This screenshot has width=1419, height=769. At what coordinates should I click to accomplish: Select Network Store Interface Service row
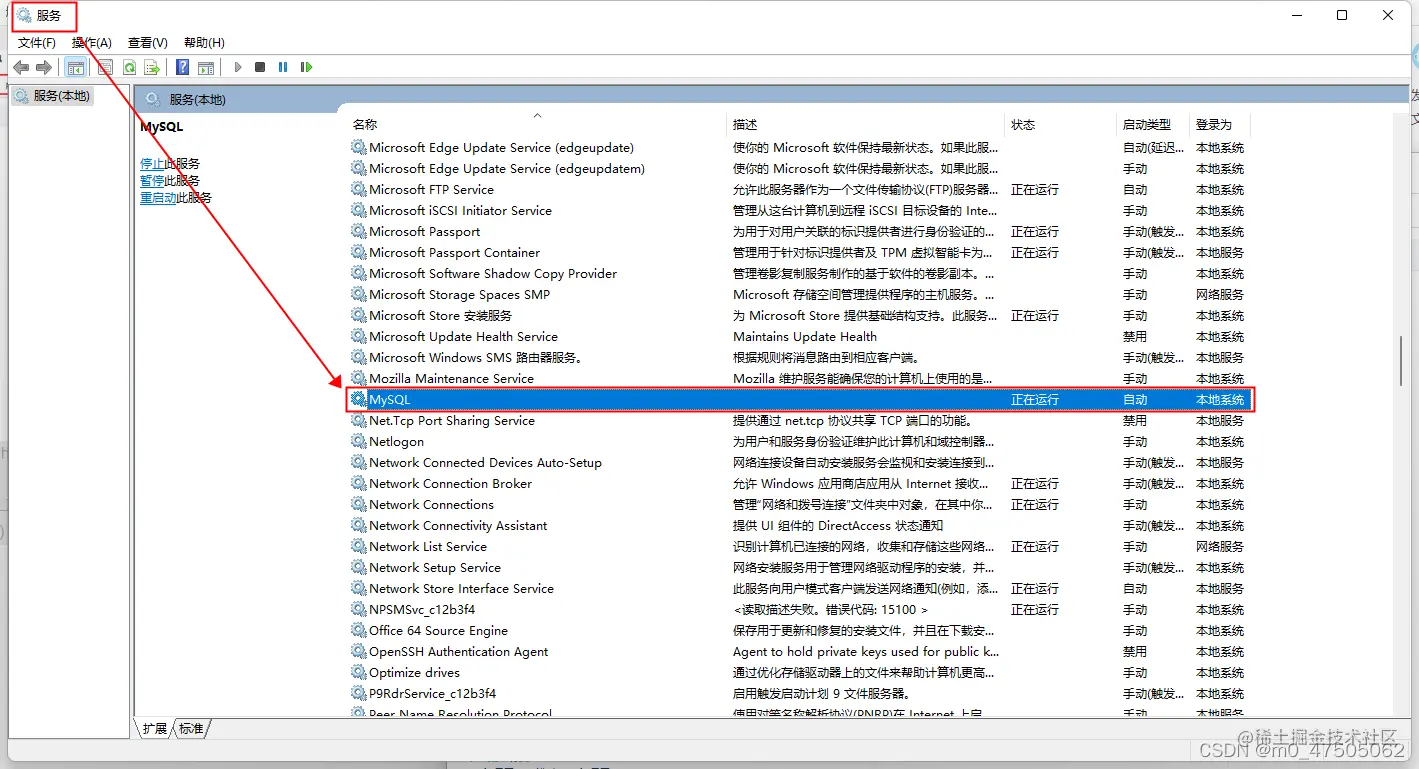[x=799, y=588]
